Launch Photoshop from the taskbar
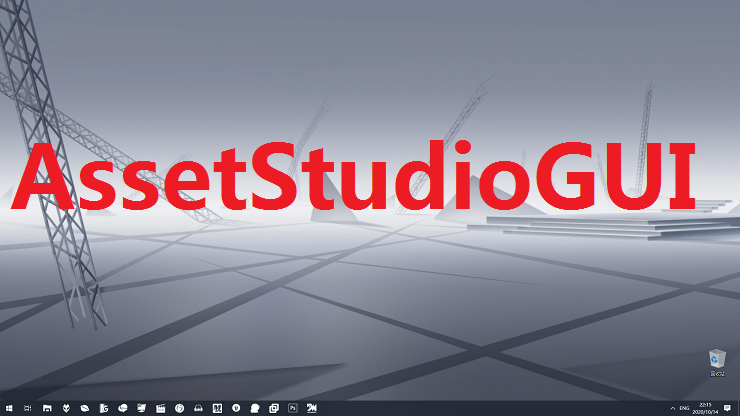Image resolution: width=740 pixels, height=416 pixels. point(293,408)
